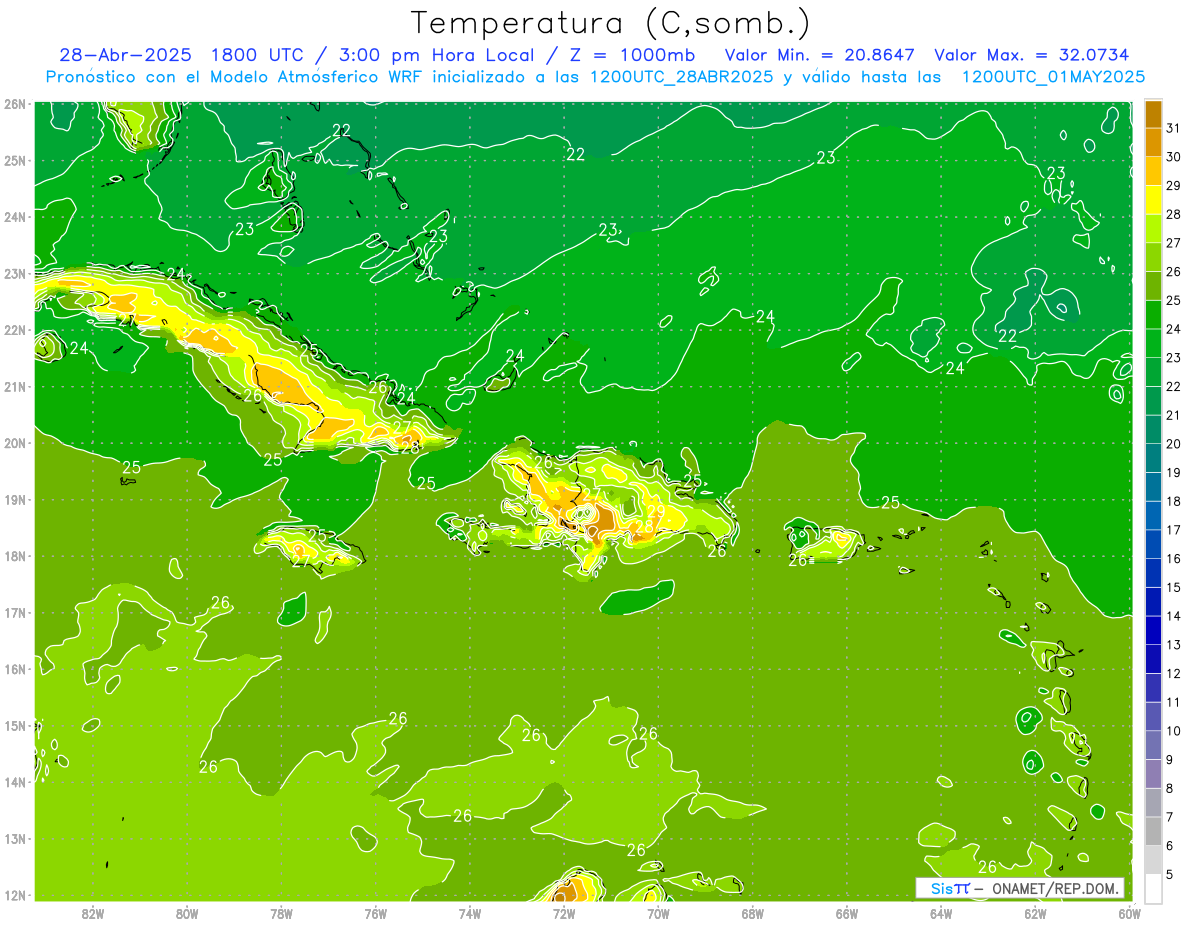Click the '20N' latitude axis label

click(15, 443)
